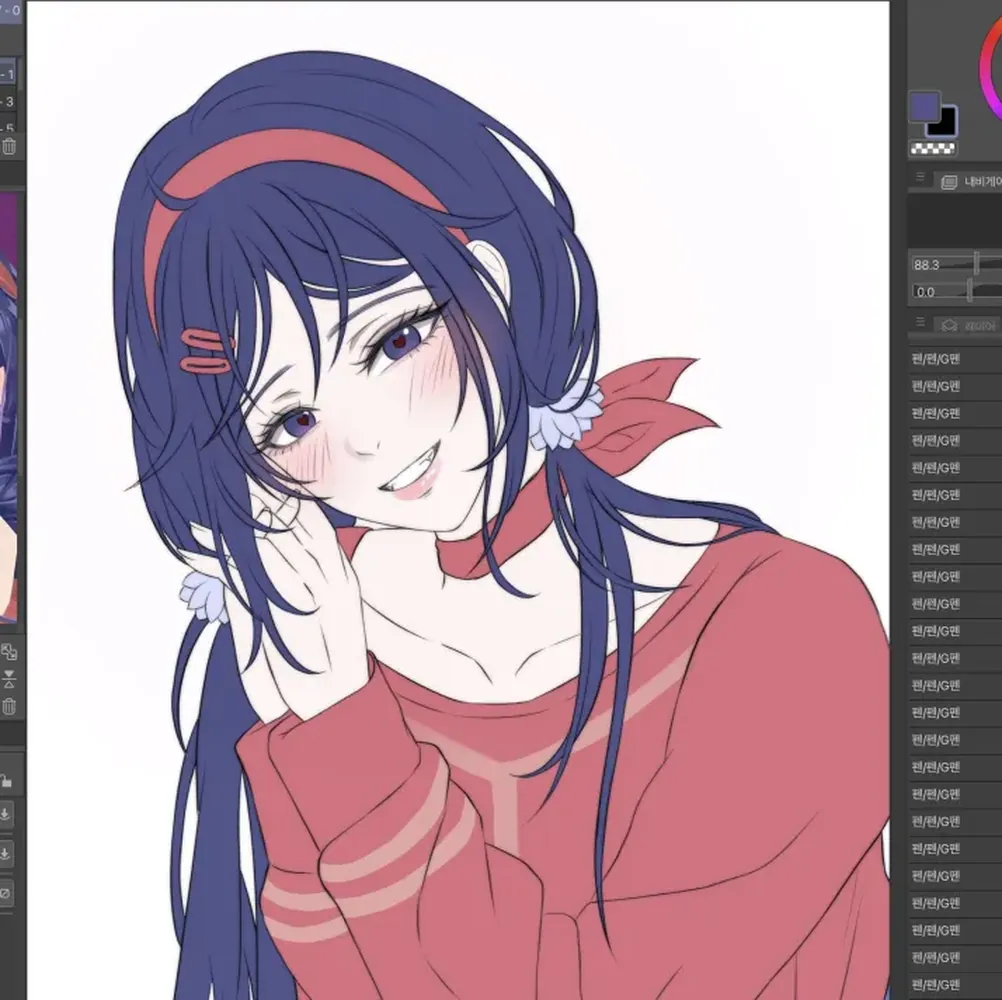Select the purple main color swatch
1002x1000 pixels.
(x=924, y=107)
